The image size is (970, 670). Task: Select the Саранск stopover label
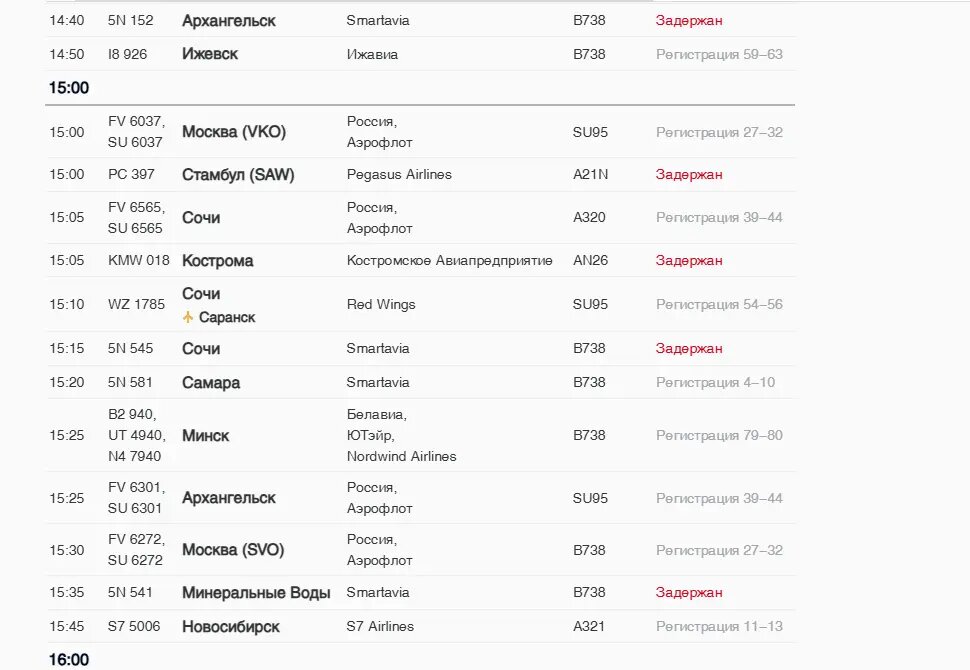227,317
